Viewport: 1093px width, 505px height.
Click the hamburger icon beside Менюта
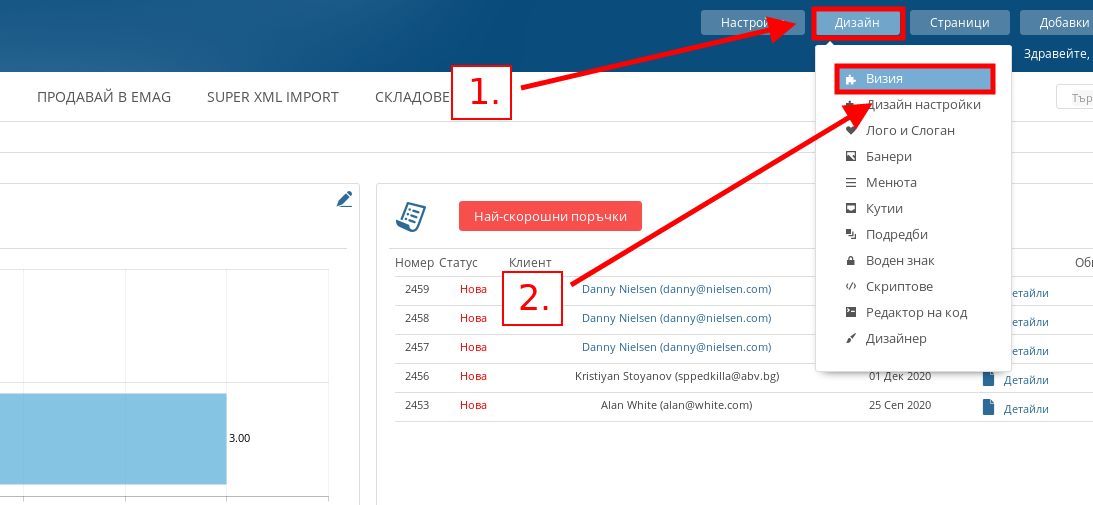click(x=851, y=182)
